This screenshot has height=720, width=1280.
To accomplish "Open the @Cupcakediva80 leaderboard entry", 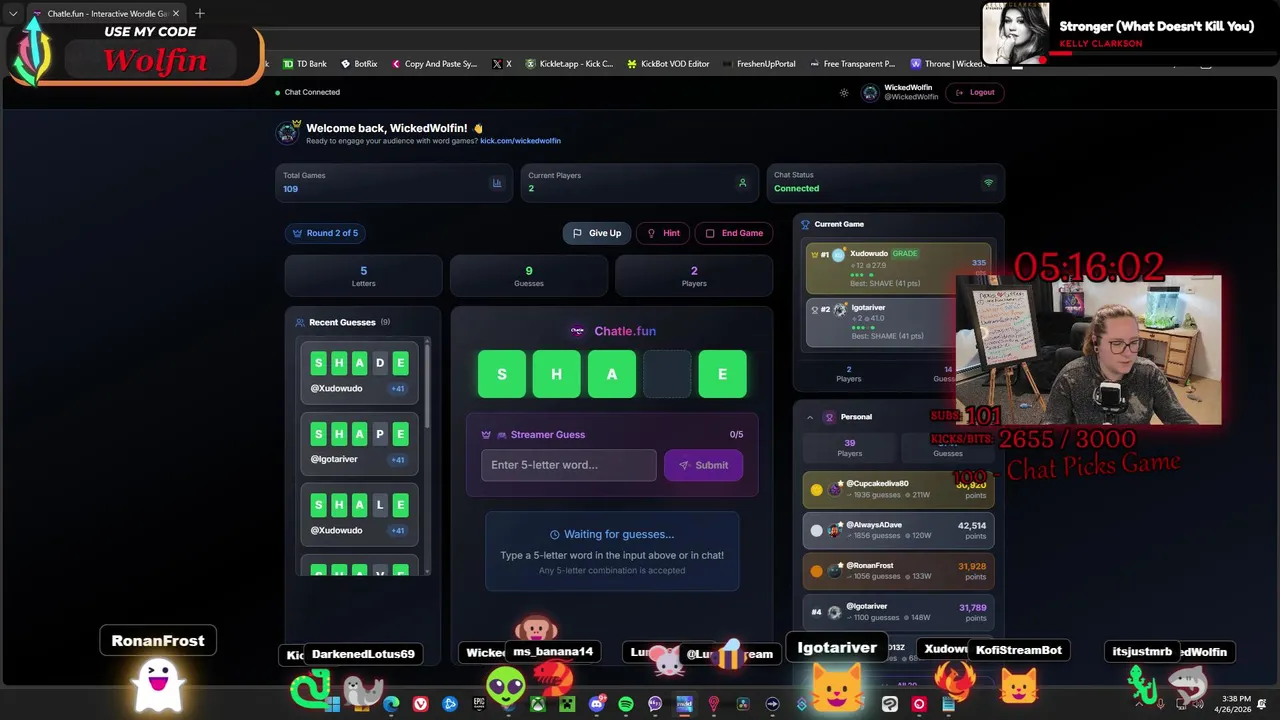I will [898, 488].
